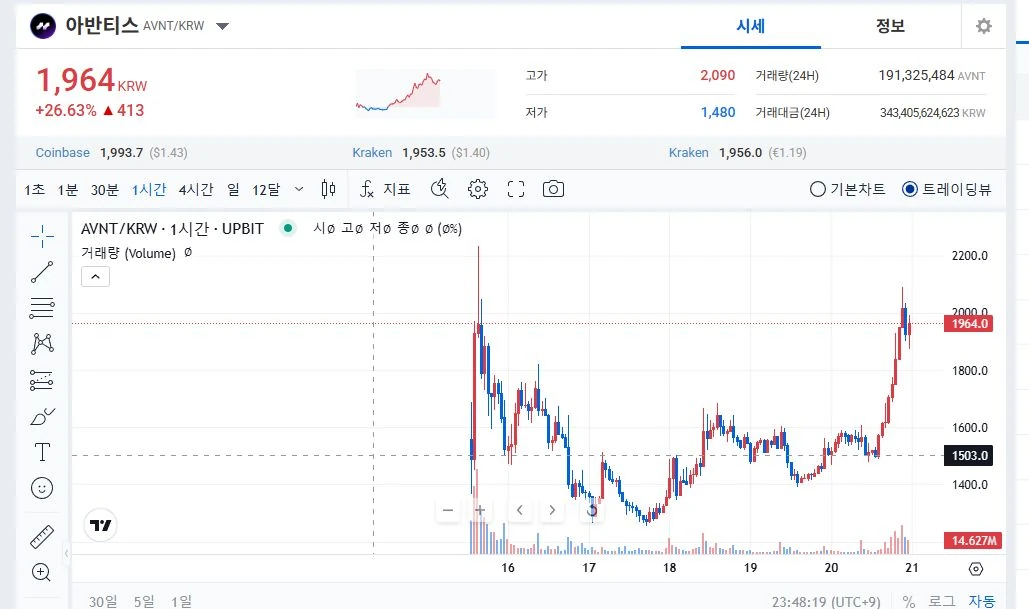Image resolution: width=1029 pixels, height=609 pixels.
Task: Open timezone setting 23:48:19 (UTC+9)
Action: (x=826, y=601)
